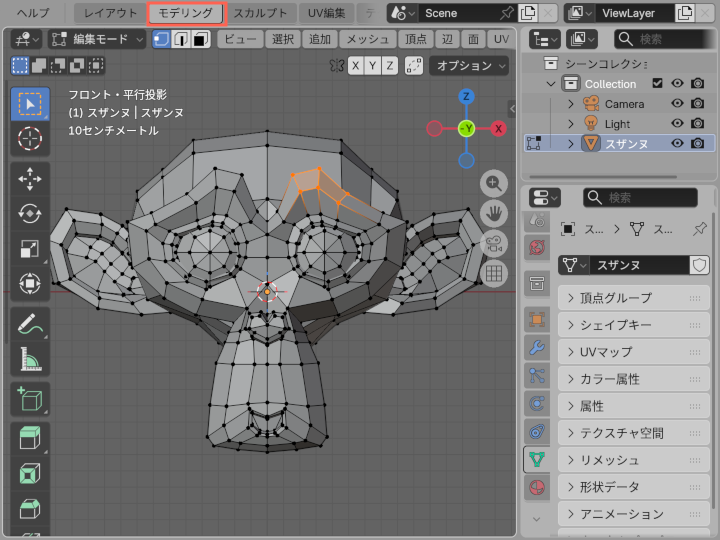
Task: Hide Camera in viewport via eye icon
Action: click(677, 104)
